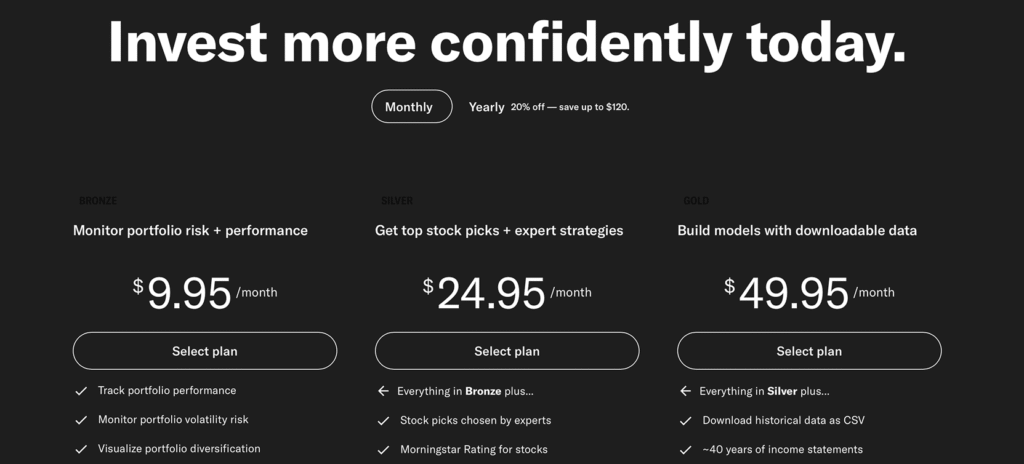Select plan for Bronze tier
The height and width of the screenshot is (464, 1024).
pyautogui.click(x=205, y=351)
